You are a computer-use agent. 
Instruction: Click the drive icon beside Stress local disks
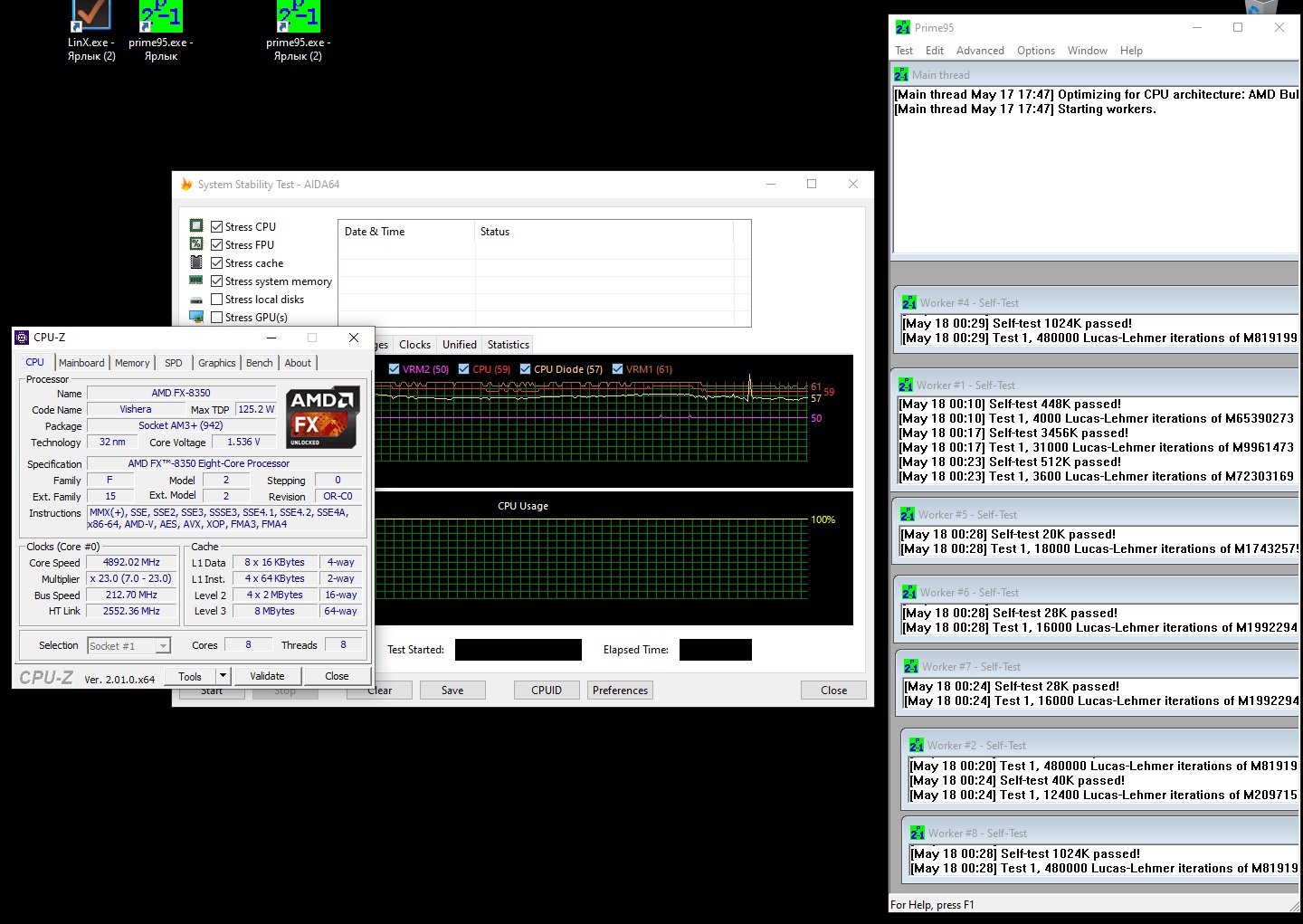tap(196, 300)
